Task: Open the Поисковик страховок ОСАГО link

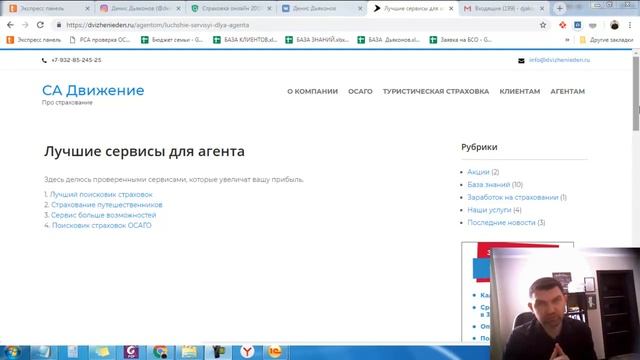Action: pyautogui.click(x=101, y=225)
